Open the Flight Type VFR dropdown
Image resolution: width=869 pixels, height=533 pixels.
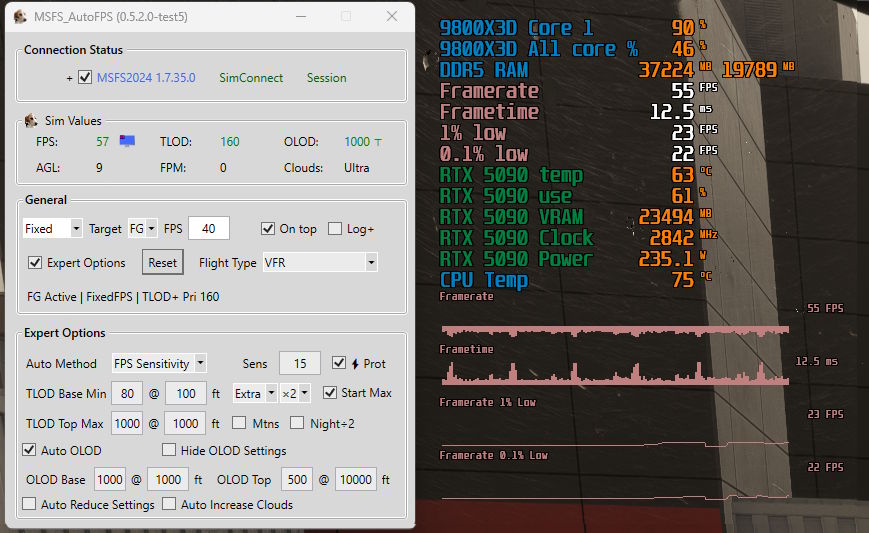tap(320, 262)
